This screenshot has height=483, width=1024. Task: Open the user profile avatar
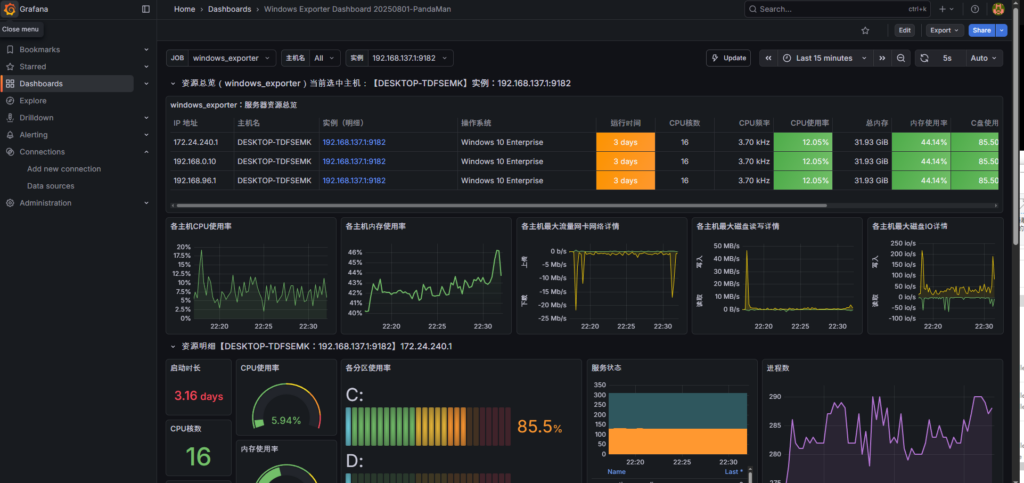(x=998, y=9)
